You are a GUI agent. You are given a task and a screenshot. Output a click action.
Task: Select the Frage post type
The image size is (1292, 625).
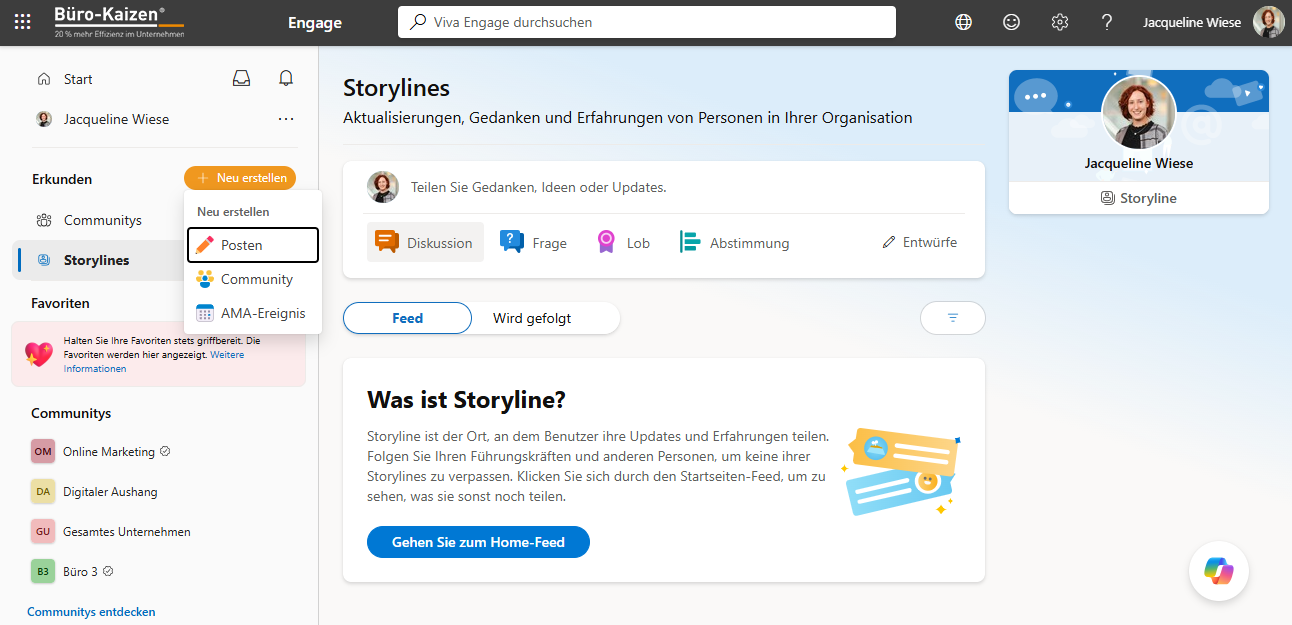coord(534,243)
